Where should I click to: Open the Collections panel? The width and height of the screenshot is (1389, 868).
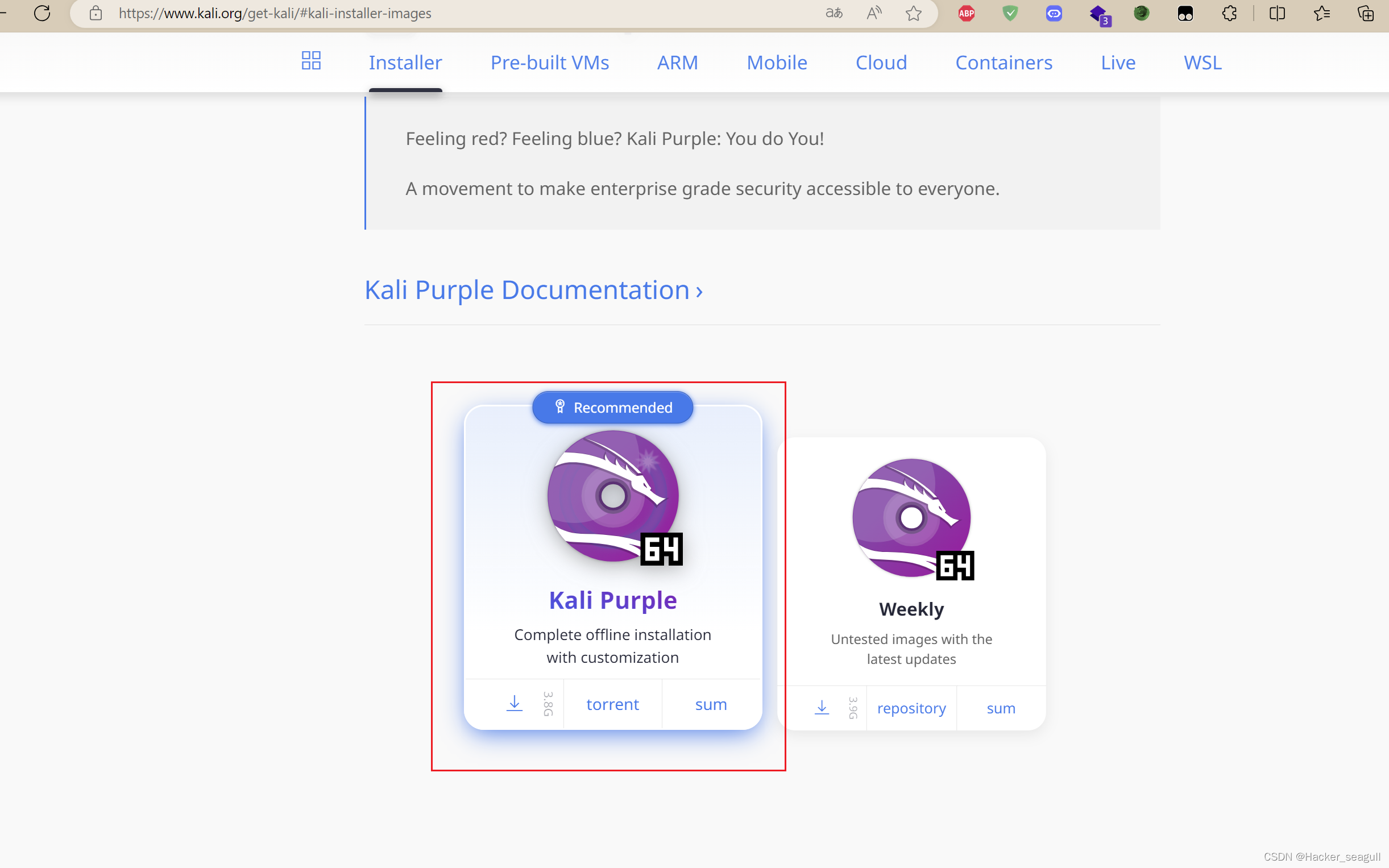coord(1366,13)
